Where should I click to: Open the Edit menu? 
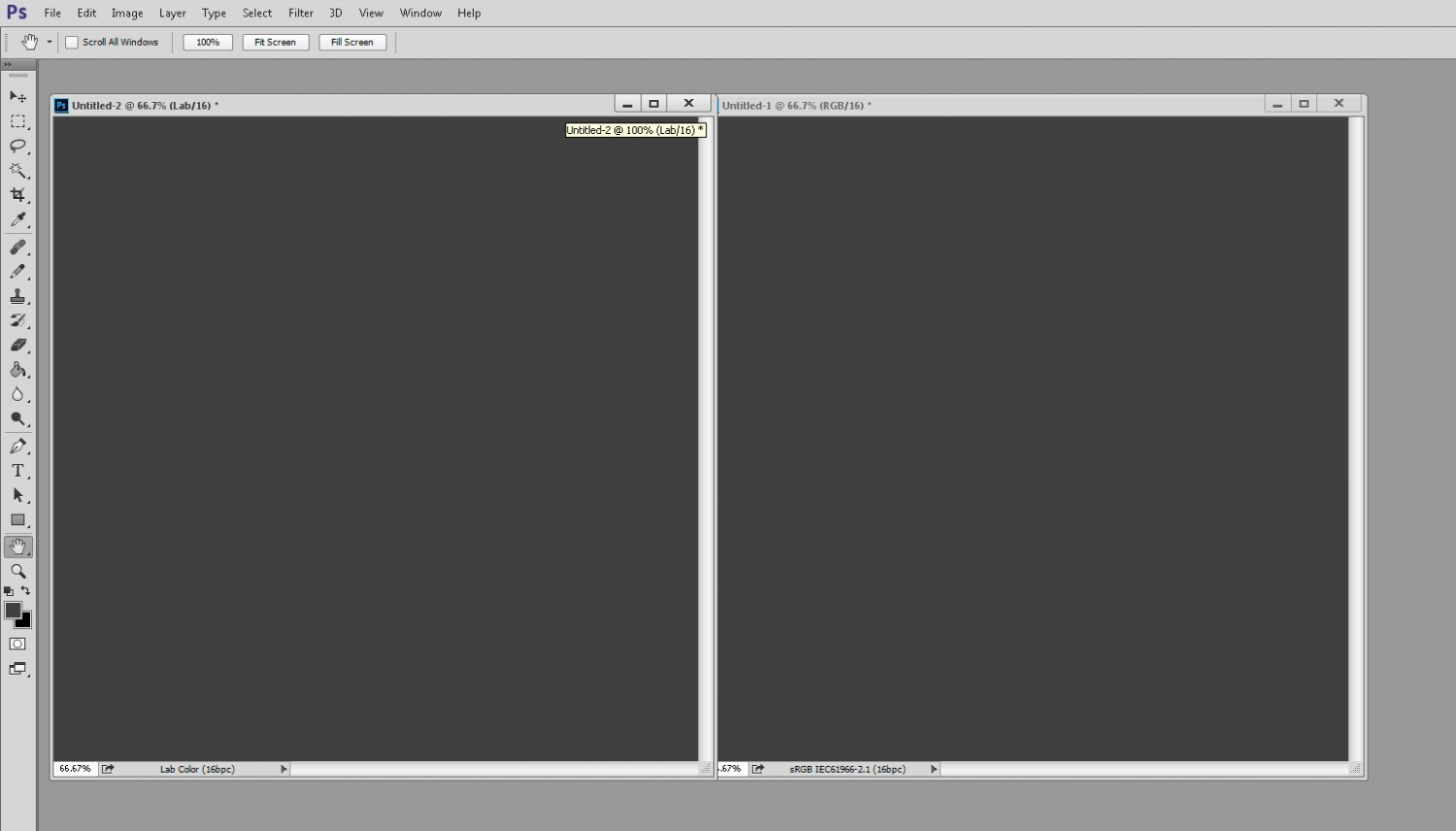(x=86, y=13)
